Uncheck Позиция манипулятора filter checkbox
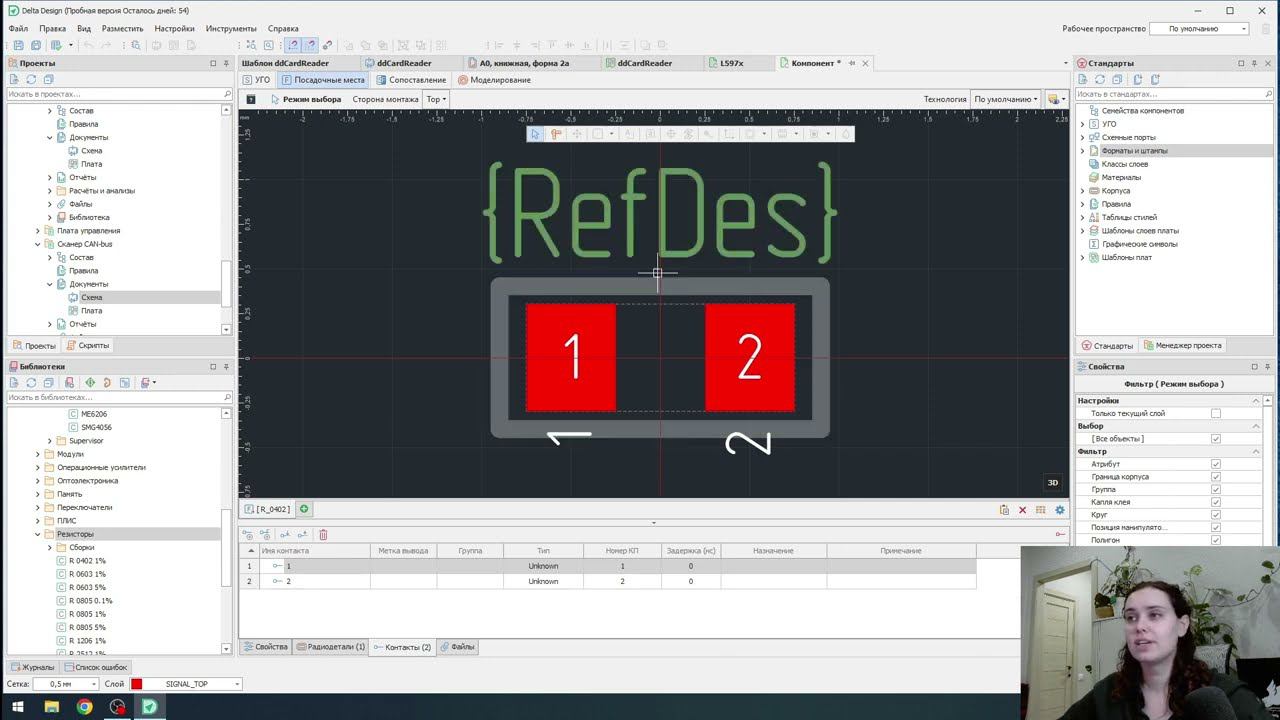 point(1216,527)
